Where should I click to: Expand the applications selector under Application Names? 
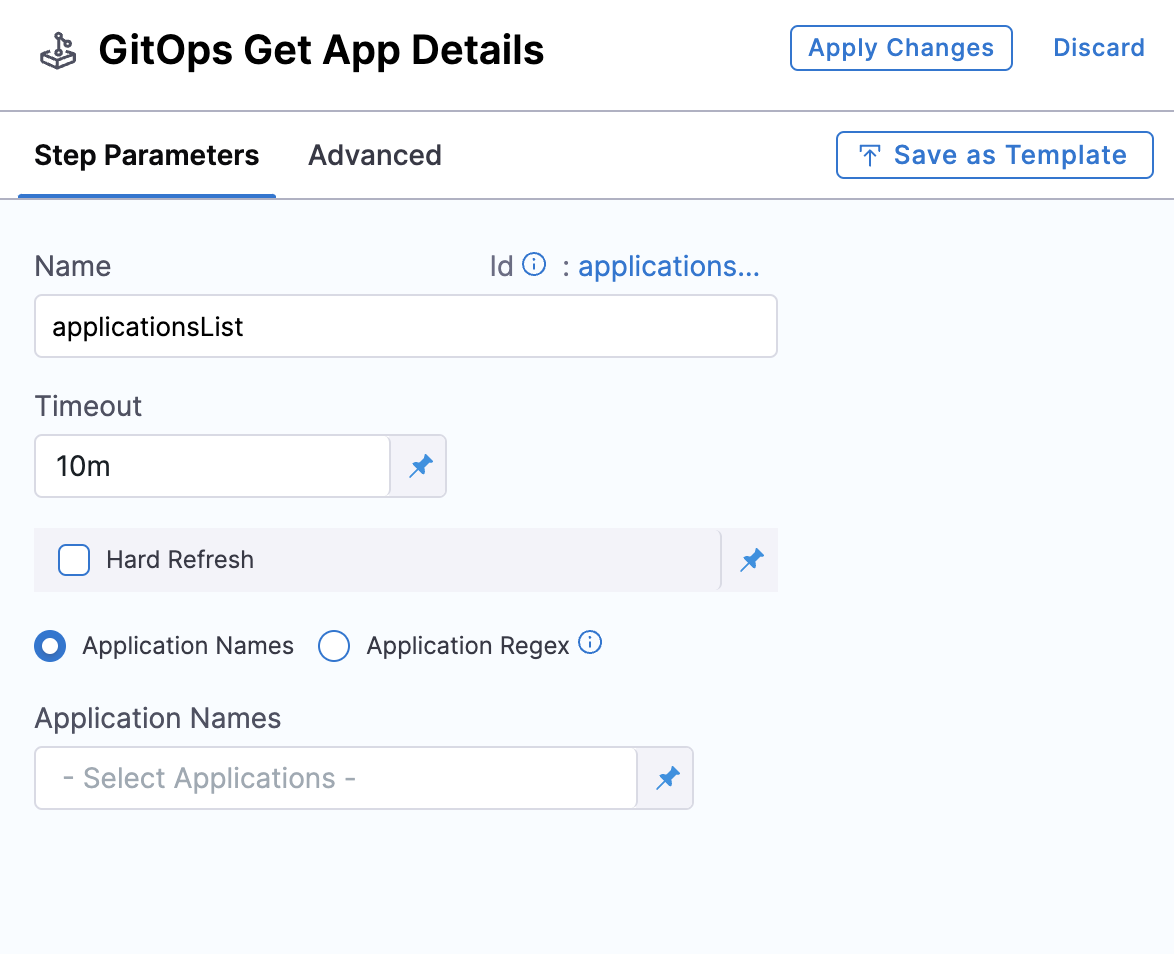tap(335, 778)
